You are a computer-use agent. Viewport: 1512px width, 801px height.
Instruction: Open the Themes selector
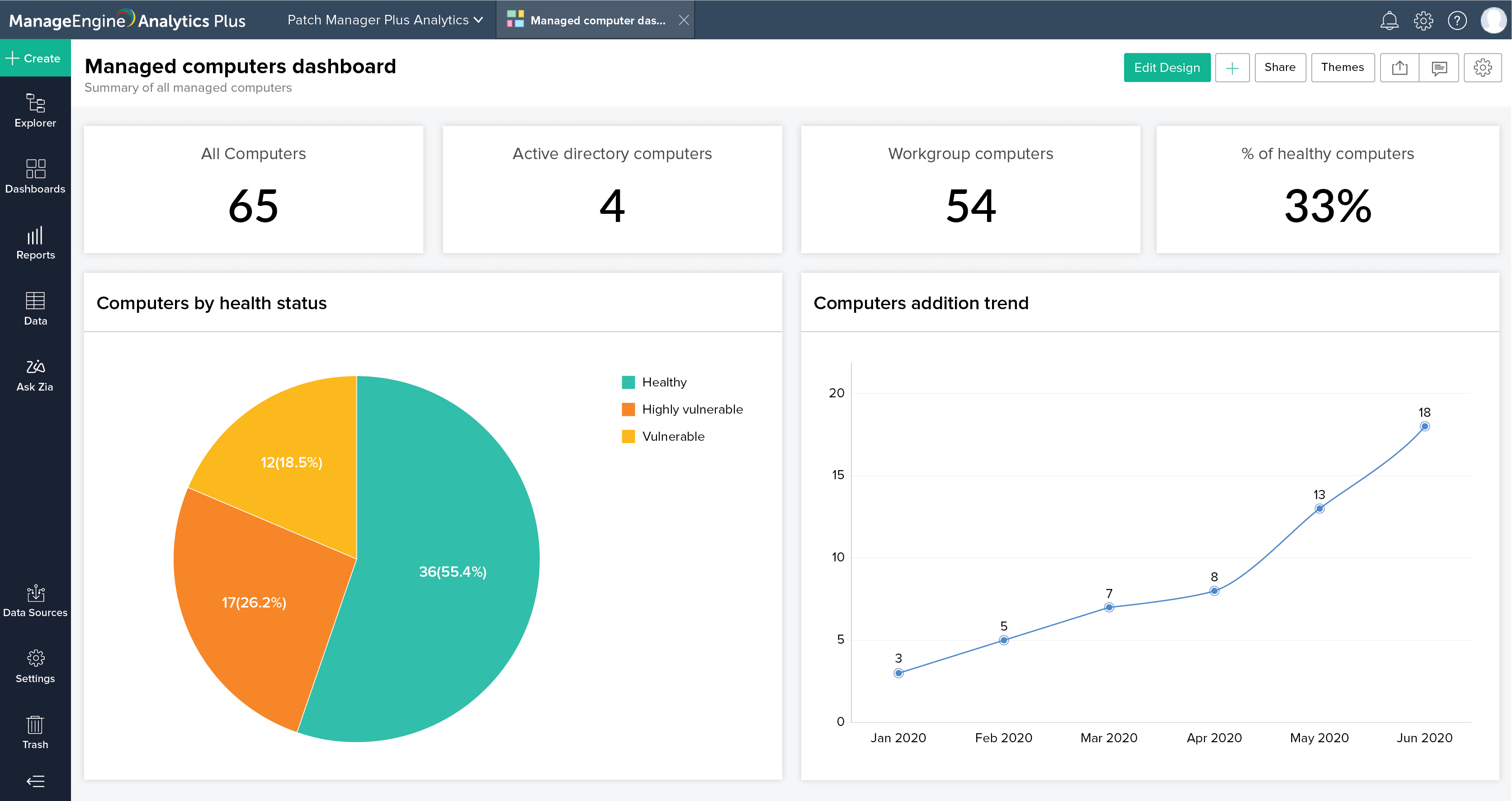point(1343,67)
